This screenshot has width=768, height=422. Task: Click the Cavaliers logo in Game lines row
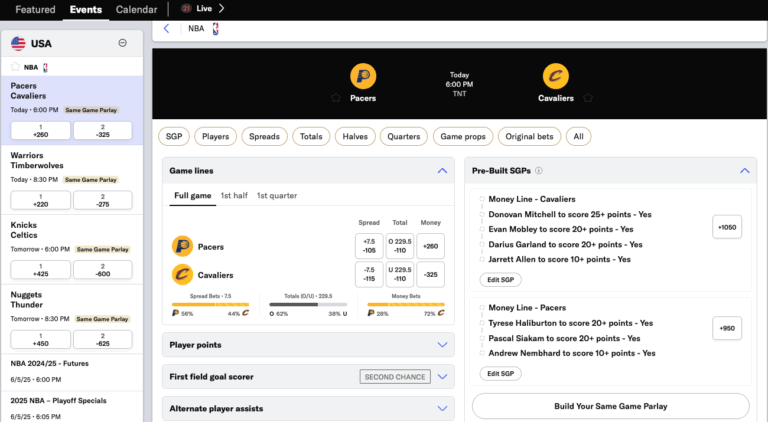(182, 275)
